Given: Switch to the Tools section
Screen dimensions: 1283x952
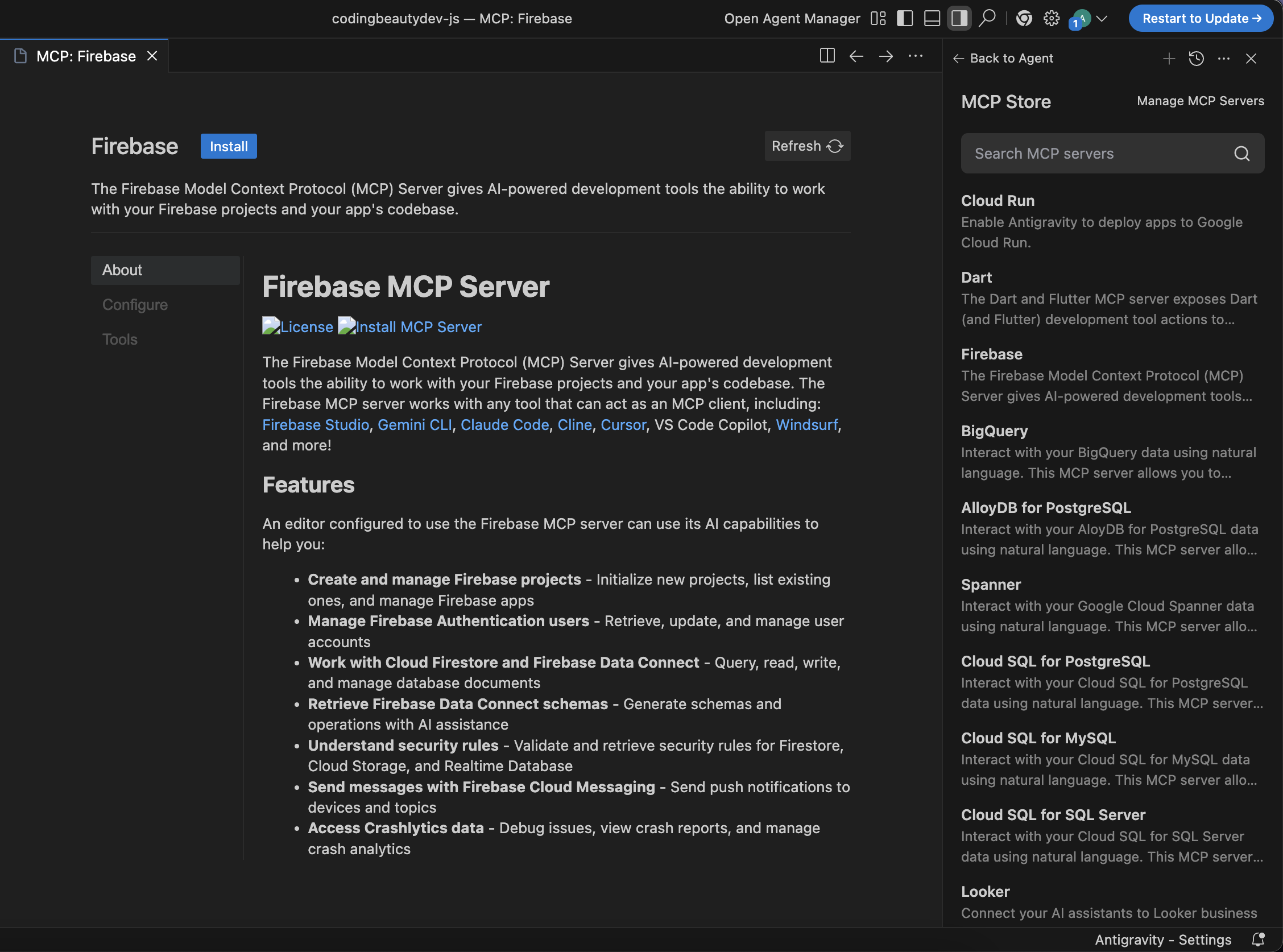Looking at the screenshot, I should point(120,339).
